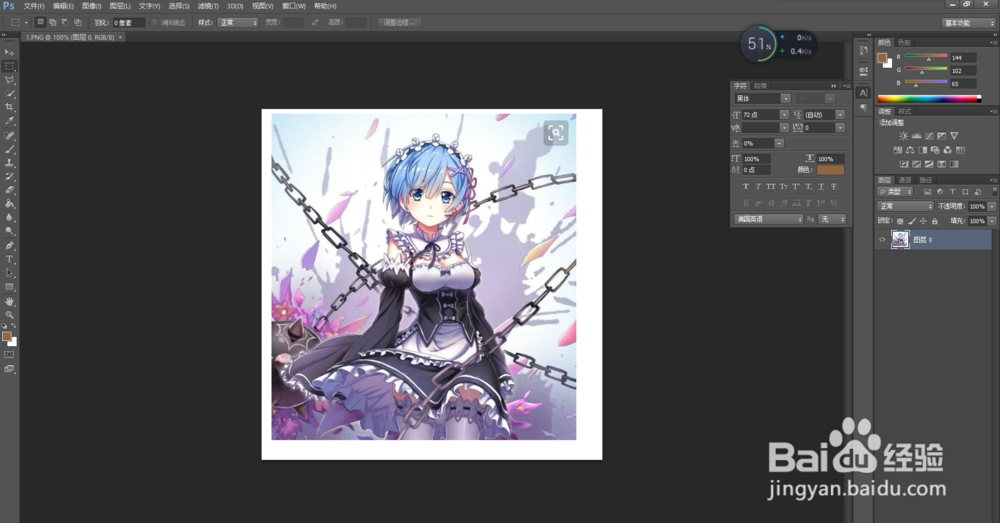Click the 羽化 feather input field

click(x=128, y=22)
